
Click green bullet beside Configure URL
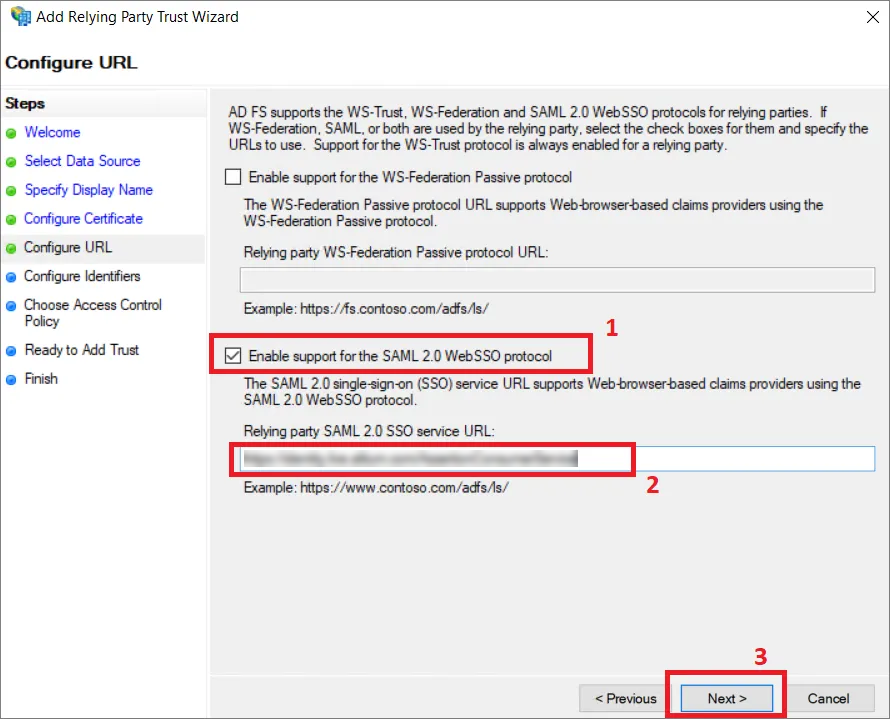coord(11,249)
